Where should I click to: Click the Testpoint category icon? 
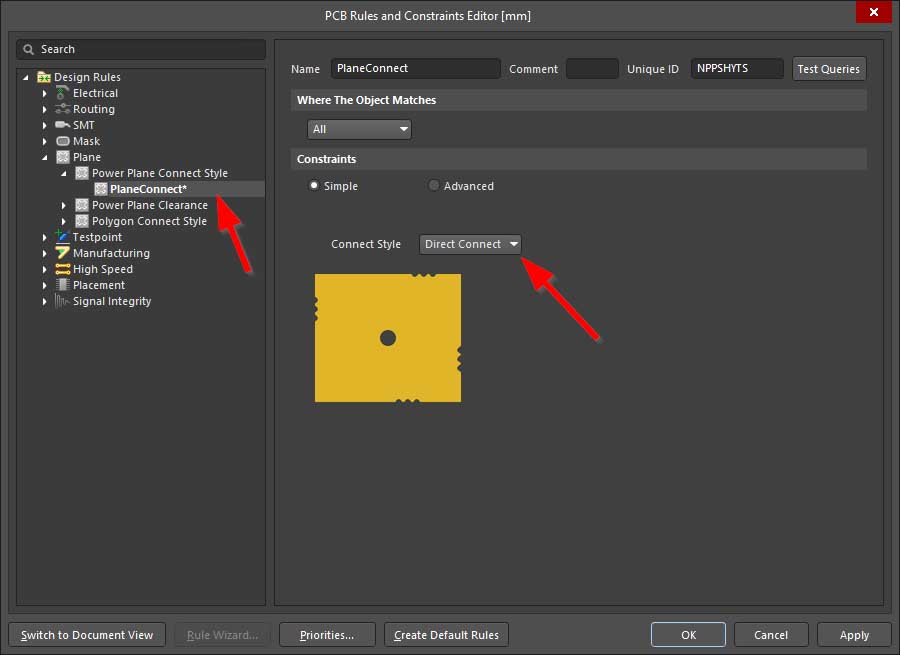pos(62,237)
